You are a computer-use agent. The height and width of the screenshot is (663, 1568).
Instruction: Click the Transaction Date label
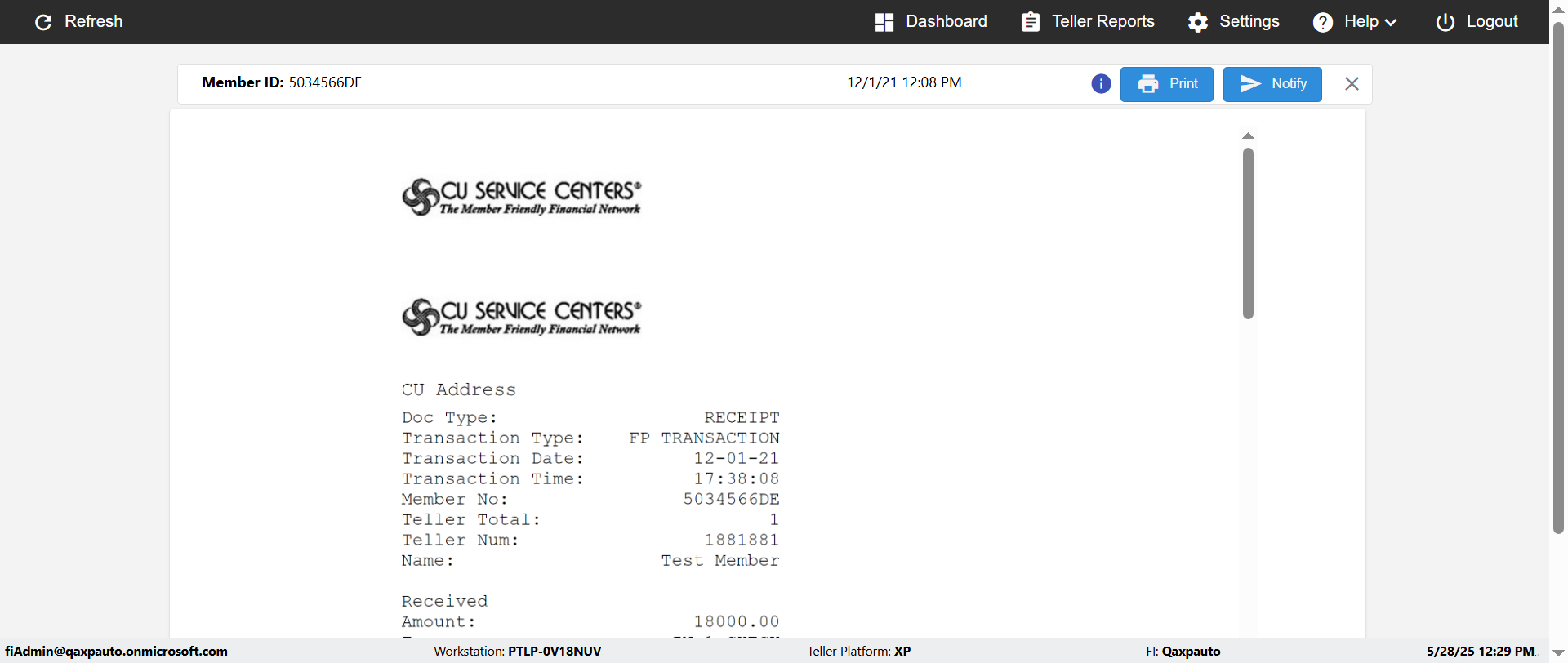(493, 458)
